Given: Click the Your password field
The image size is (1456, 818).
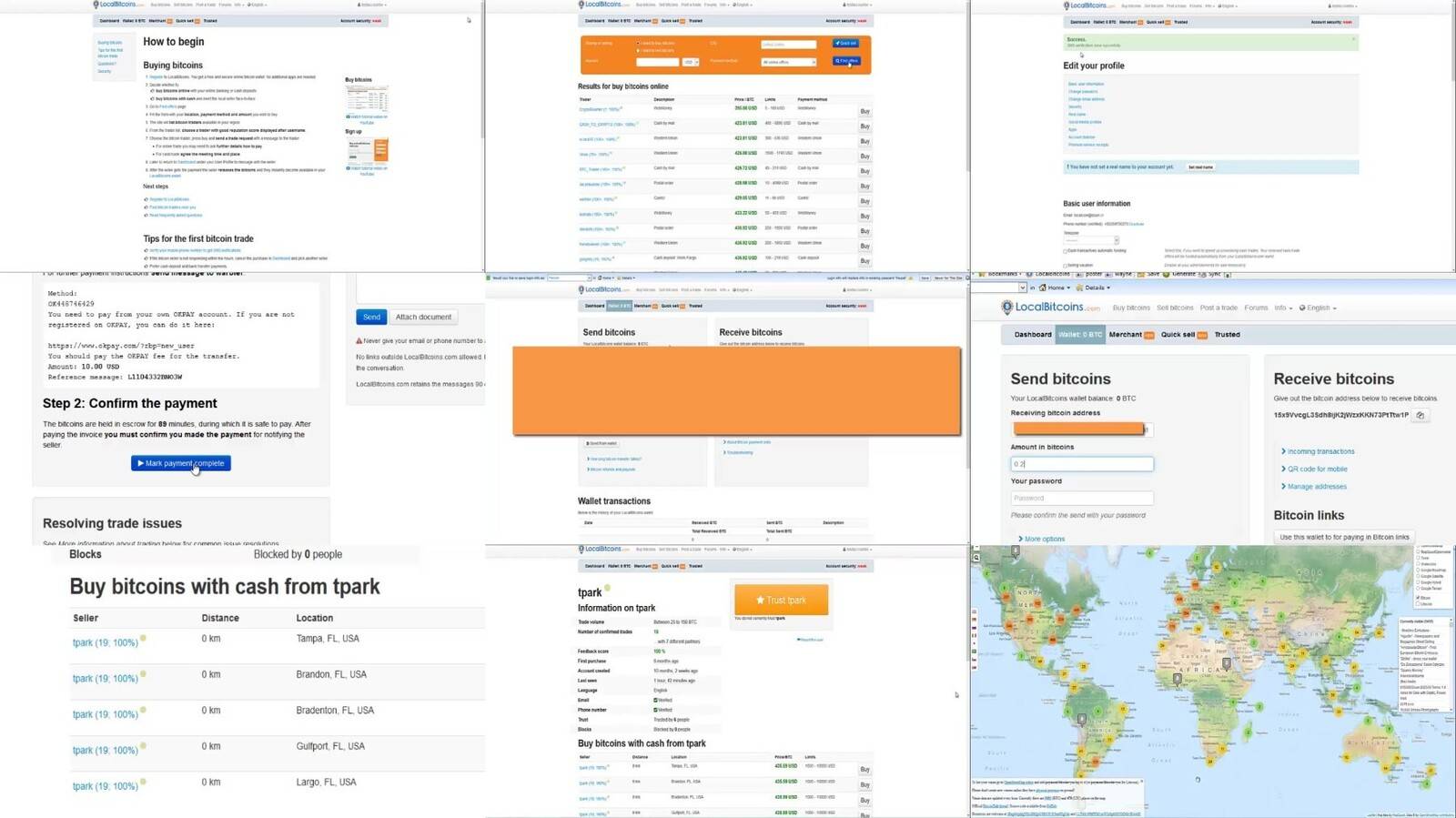Looking at the screenshot, I should pyautogui.click(x=1082, y=499).
